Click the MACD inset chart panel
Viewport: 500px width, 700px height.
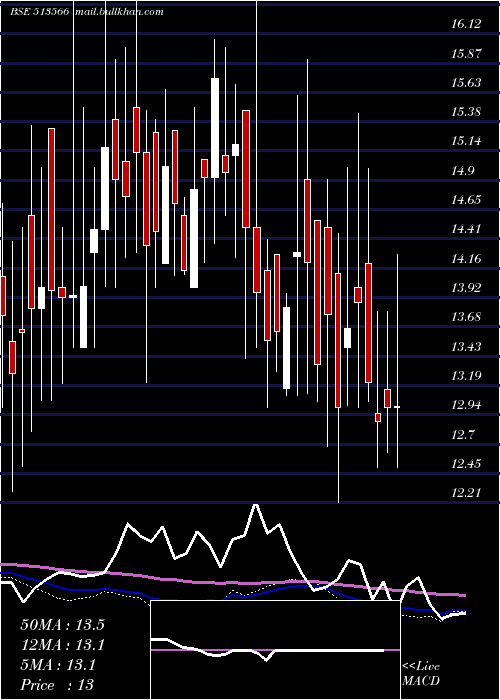pos(275,650)
